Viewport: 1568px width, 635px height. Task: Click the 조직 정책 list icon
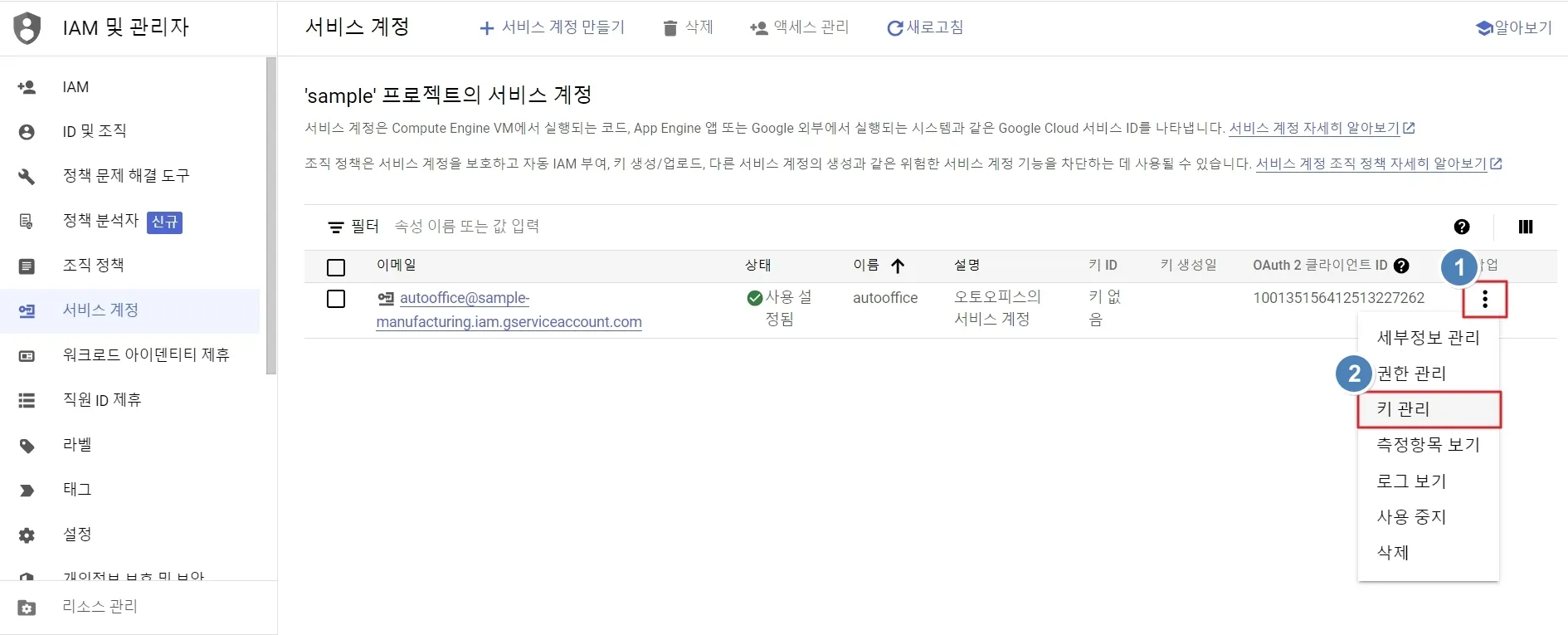tap(27, 266)
